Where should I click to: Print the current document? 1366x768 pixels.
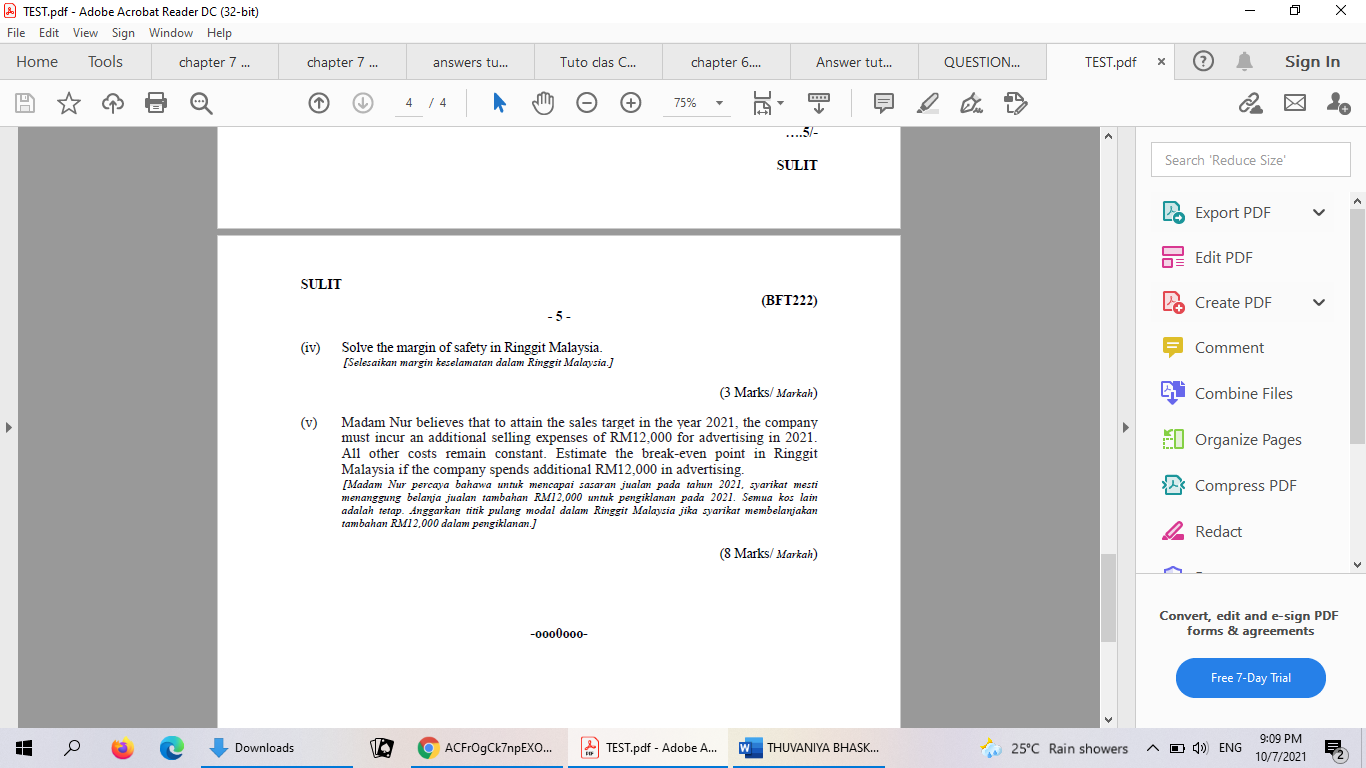(156, 102)
